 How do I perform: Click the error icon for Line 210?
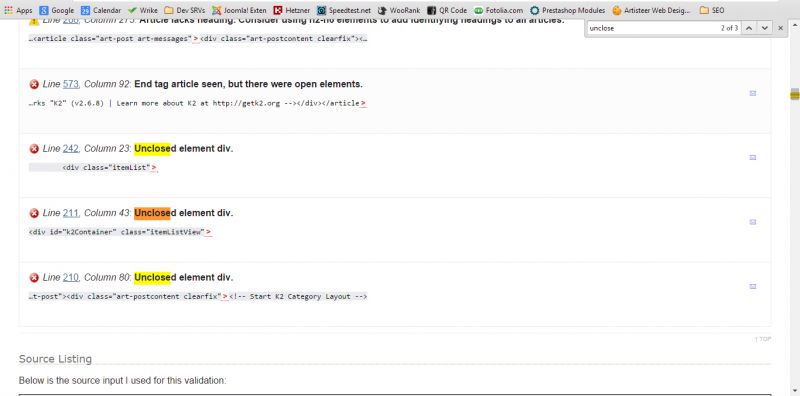point(34,278)
